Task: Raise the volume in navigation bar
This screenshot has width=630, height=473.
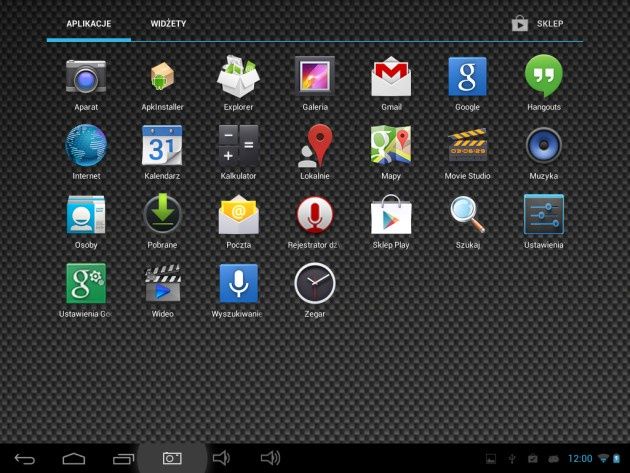Action: click(x=270, y=458)
